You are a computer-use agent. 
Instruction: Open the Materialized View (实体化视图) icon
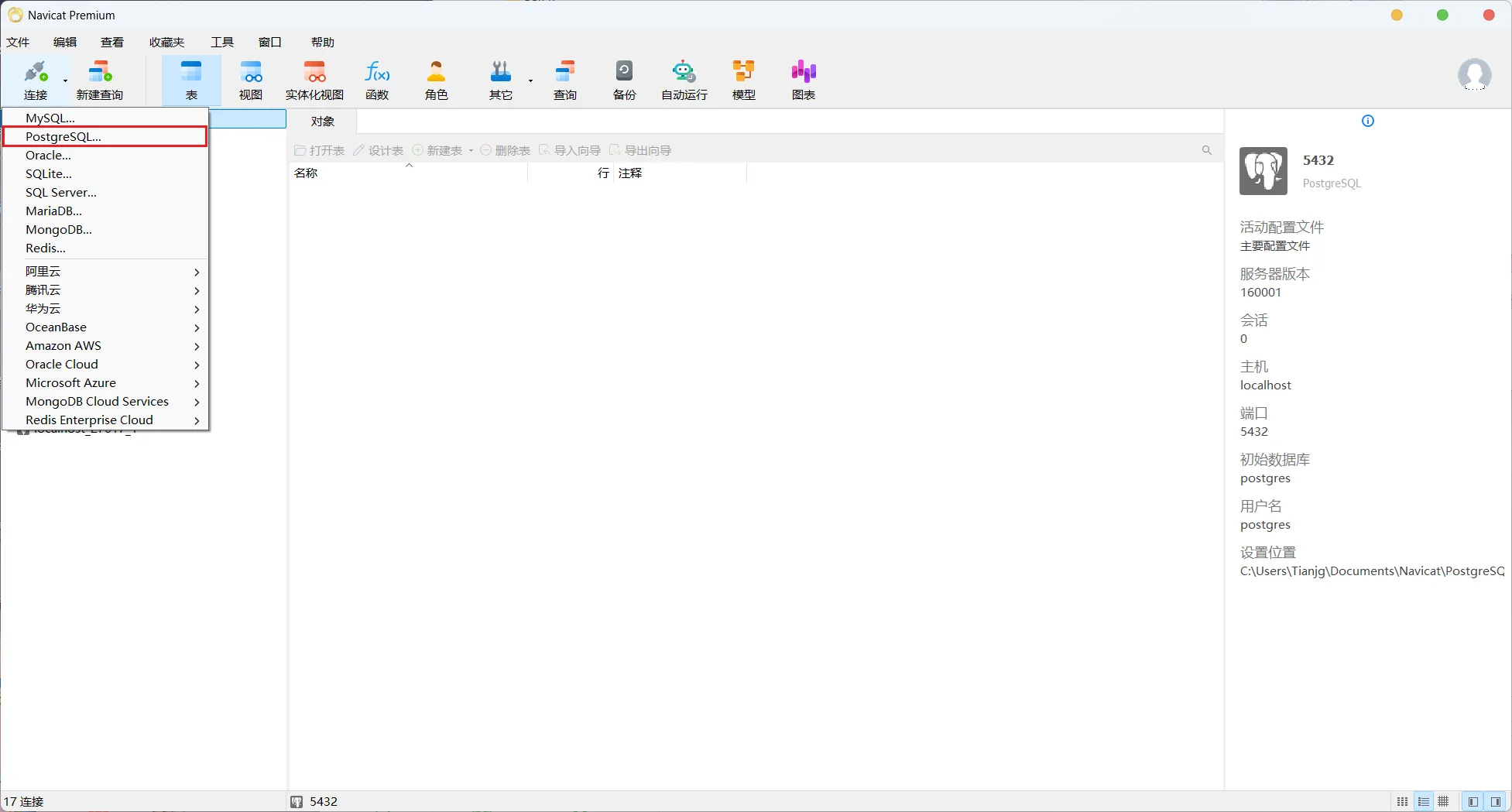point(314,81)
